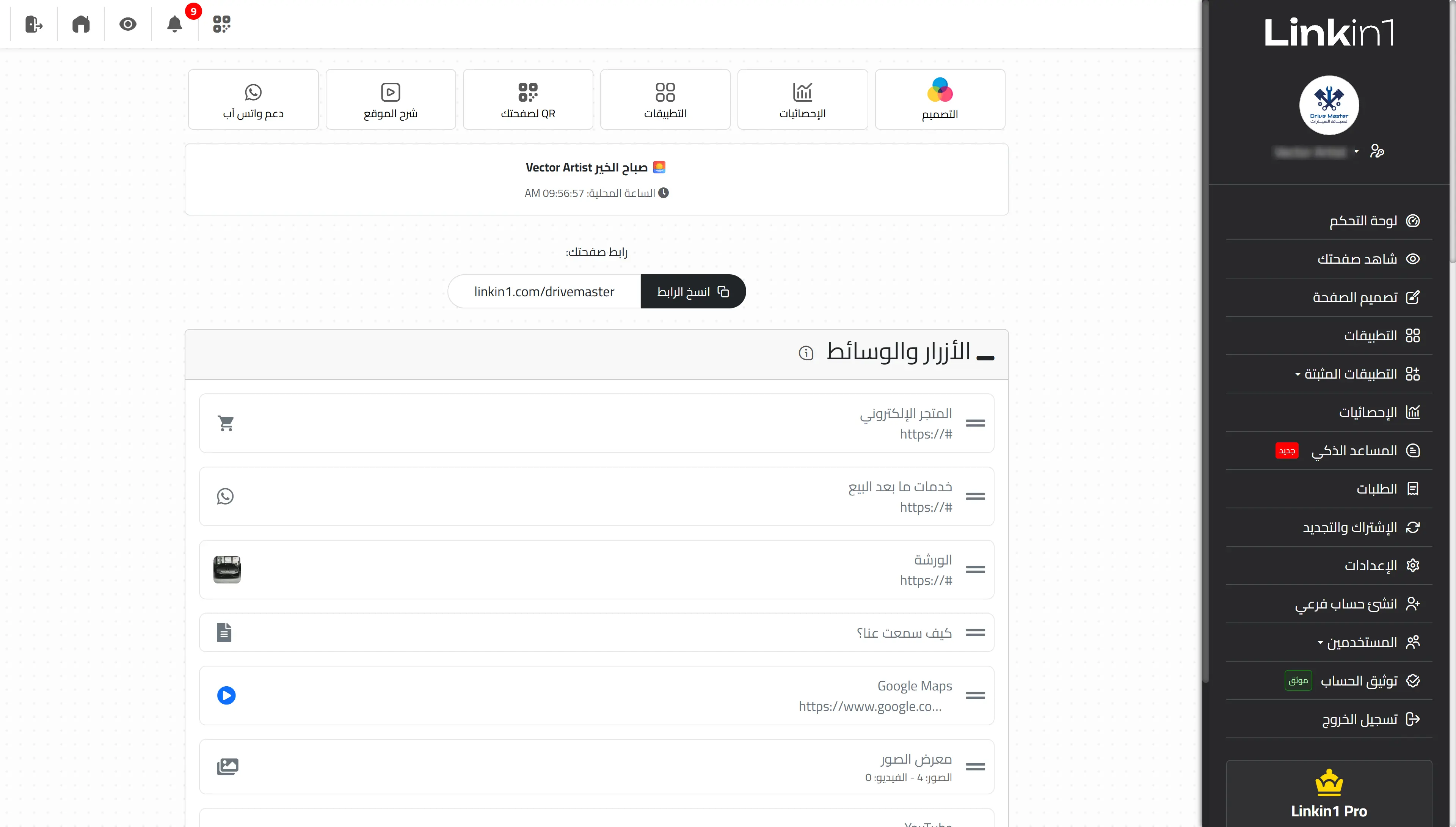Go to Settings (الإعدادات) in sidebar
The image size is (1456, 827).
[x=1370, y=566]
